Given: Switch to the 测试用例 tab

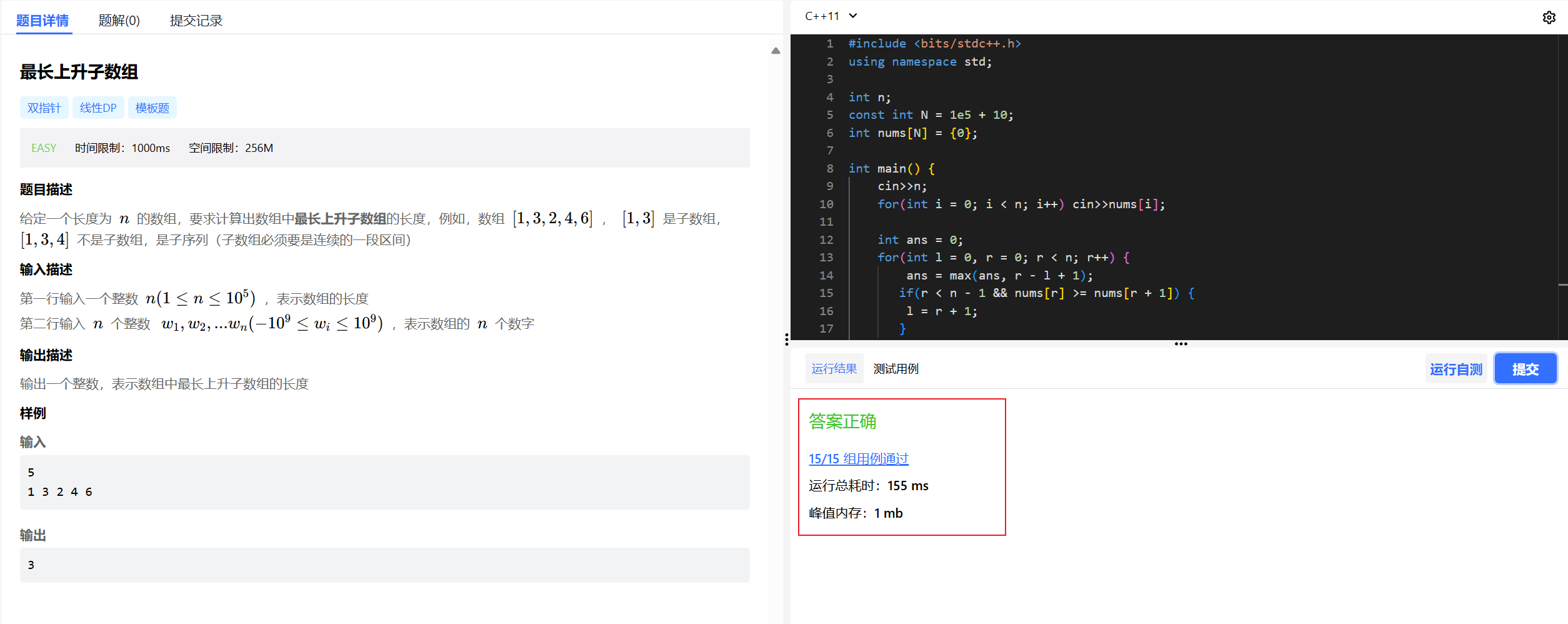Looking at the screenshot, I should click(x=896, y=369).
